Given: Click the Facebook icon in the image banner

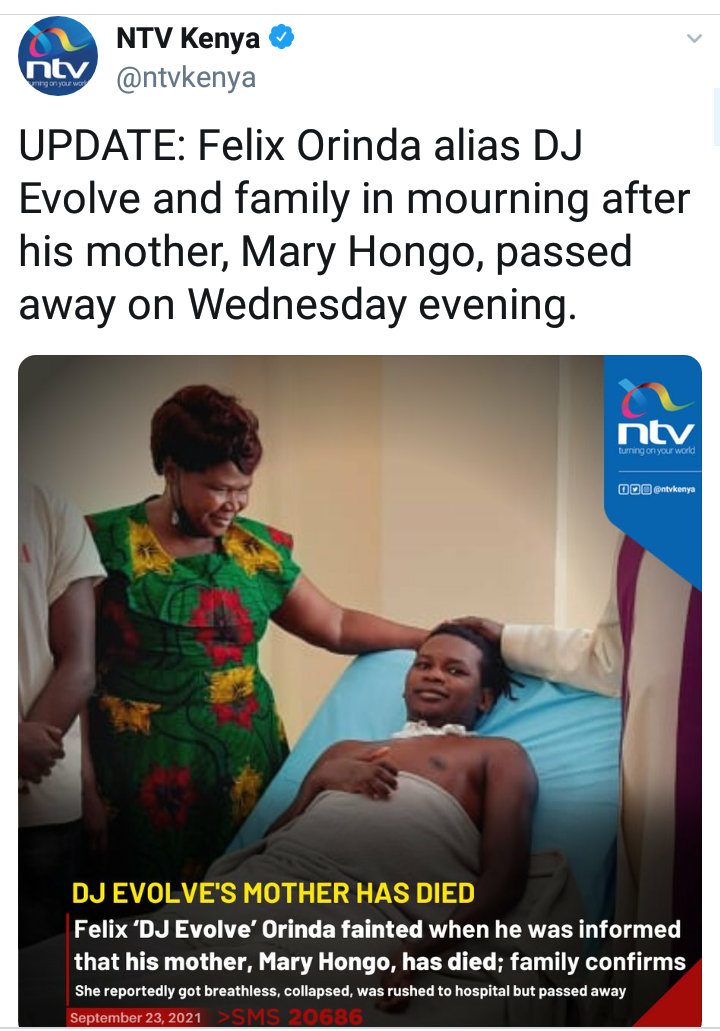Looking at the screenshot, I should pyautogui.click(x=623, y=489).
